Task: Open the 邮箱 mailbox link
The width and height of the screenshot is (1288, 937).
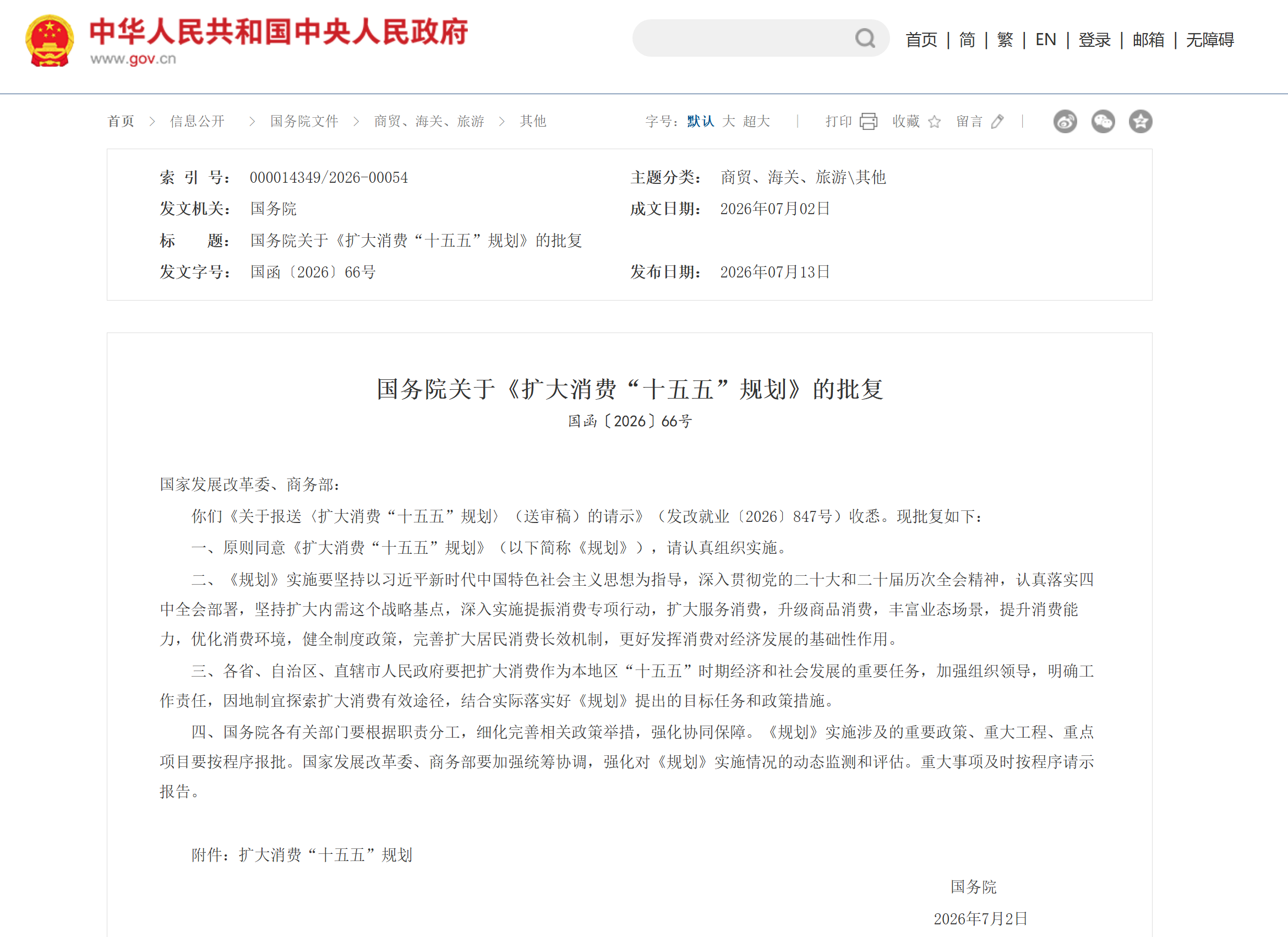Action: (x=1148, y=40)
